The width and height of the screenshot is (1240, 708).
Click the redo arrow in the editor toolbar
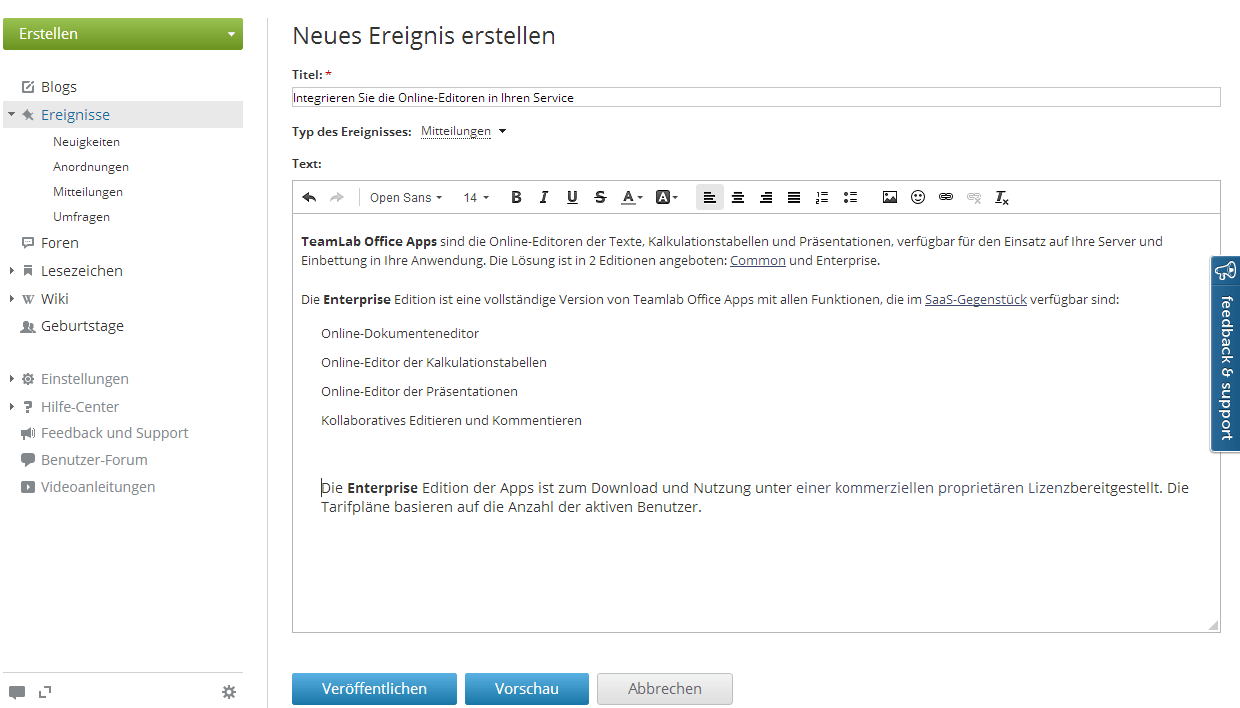(337, 197)
